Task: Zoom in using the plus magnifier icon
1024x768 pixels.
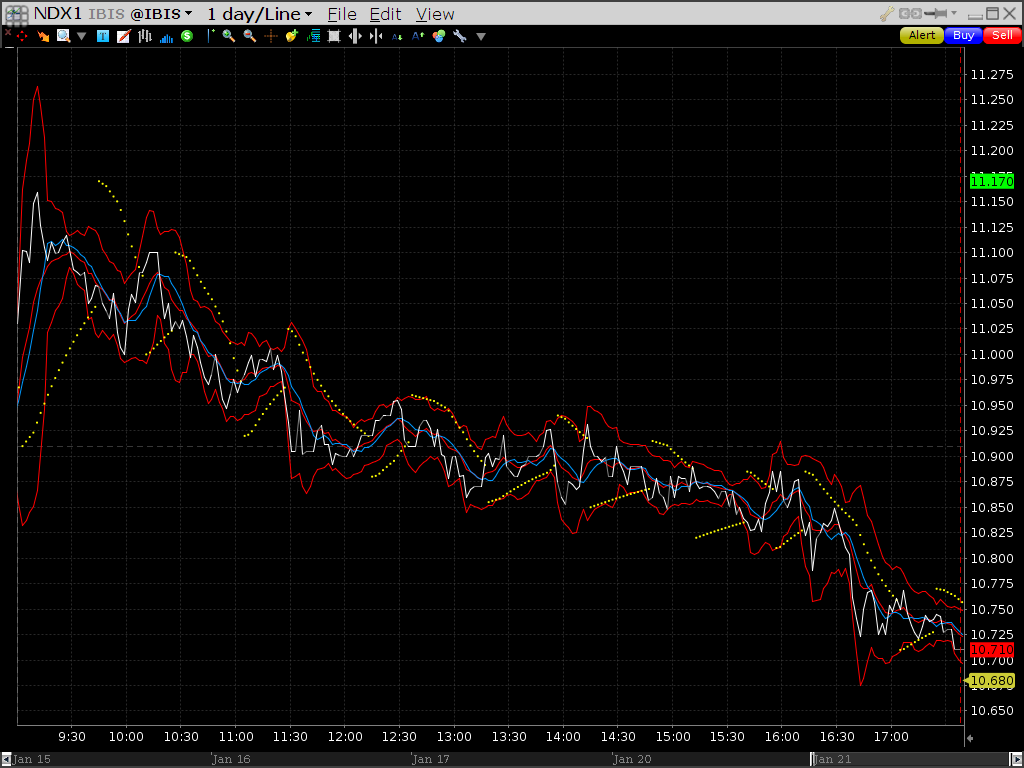Action: point(229,36)
